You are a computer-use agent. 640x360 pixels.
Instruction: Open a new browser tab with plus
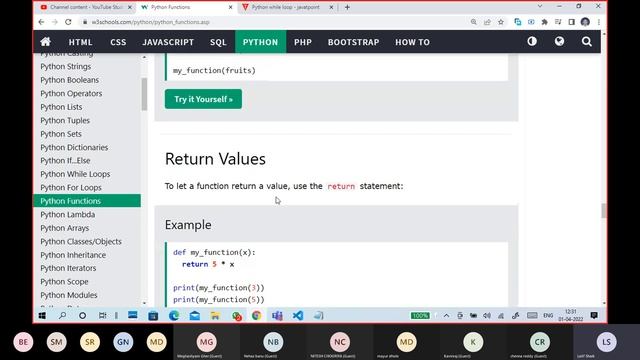[347, 7]
